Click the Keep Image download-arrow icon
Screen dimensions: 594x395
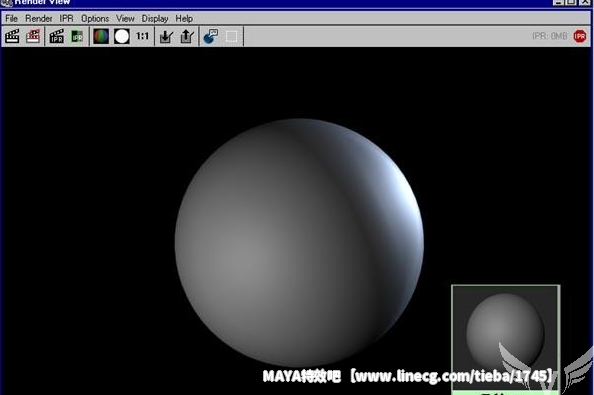point(166,36)
